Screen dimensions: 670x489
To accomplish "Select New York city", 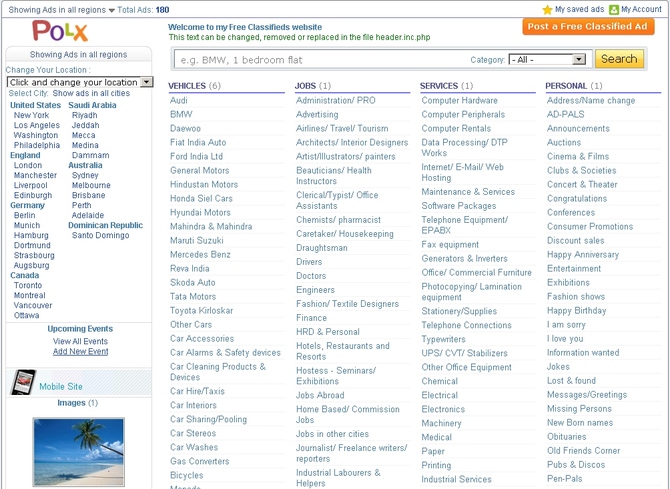I will (x=31, y=115).
